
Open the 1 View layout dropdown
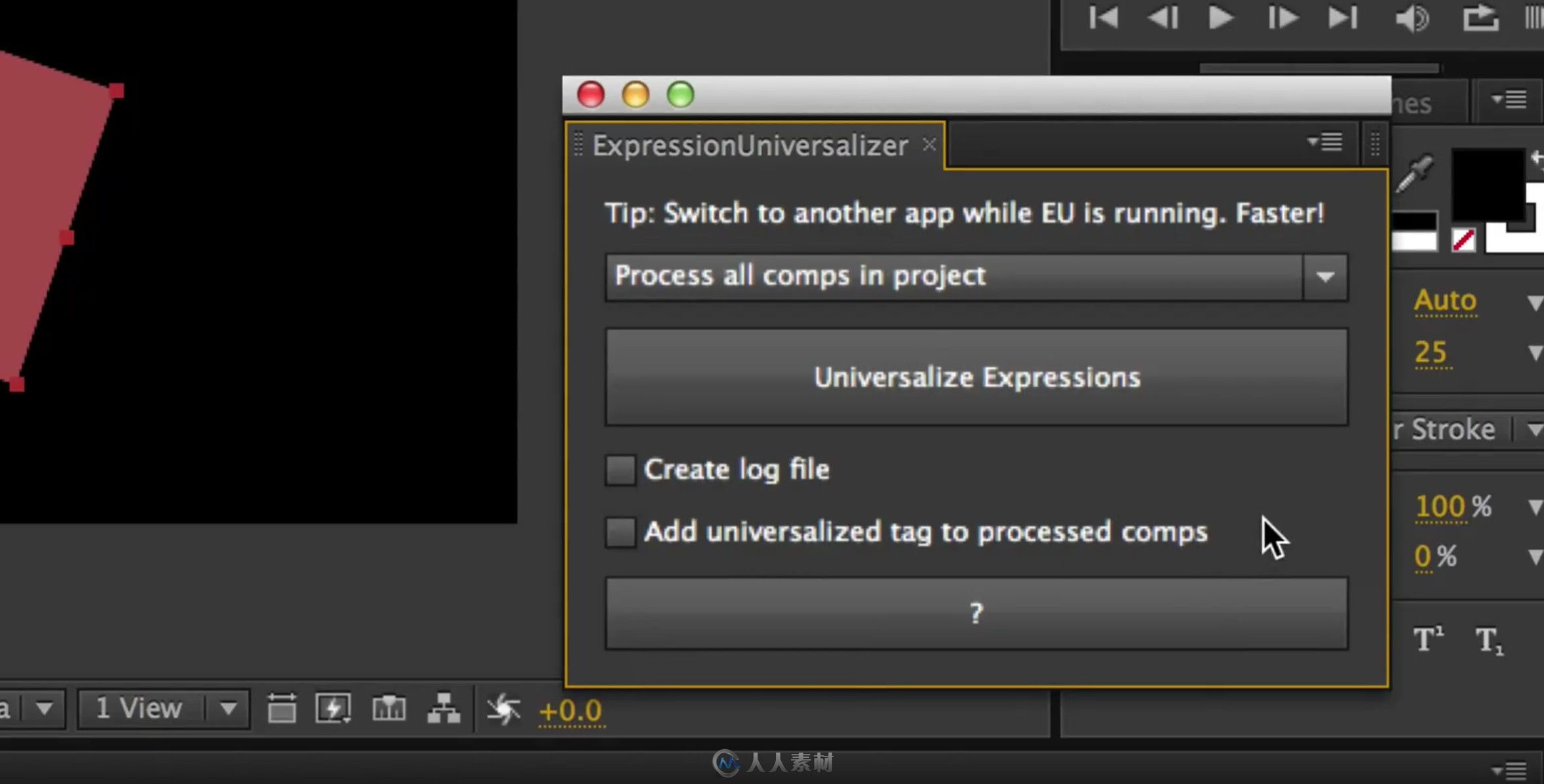164,709
